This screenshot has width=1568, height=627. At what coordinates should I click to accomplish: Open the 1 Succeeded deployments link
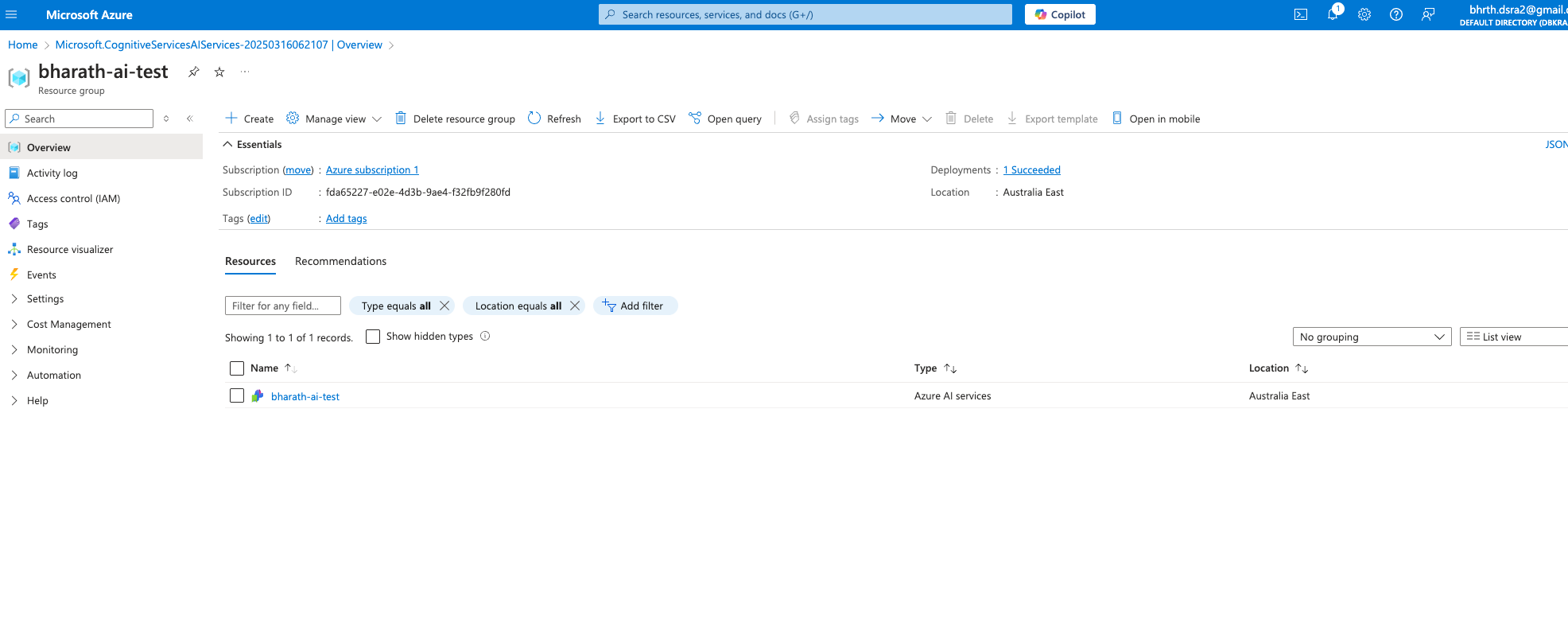[x=1031, y=169]
